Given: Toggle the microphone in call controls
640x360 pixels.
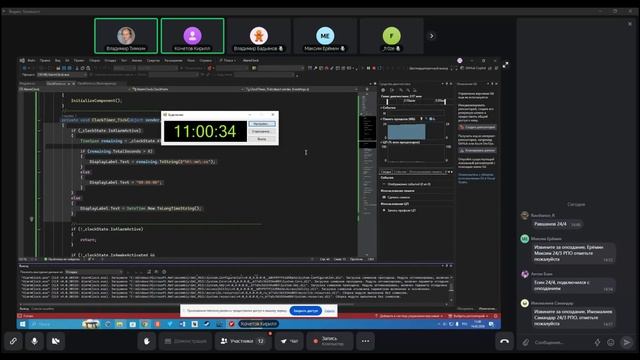Looking at the screenshot, I should 35,341.
